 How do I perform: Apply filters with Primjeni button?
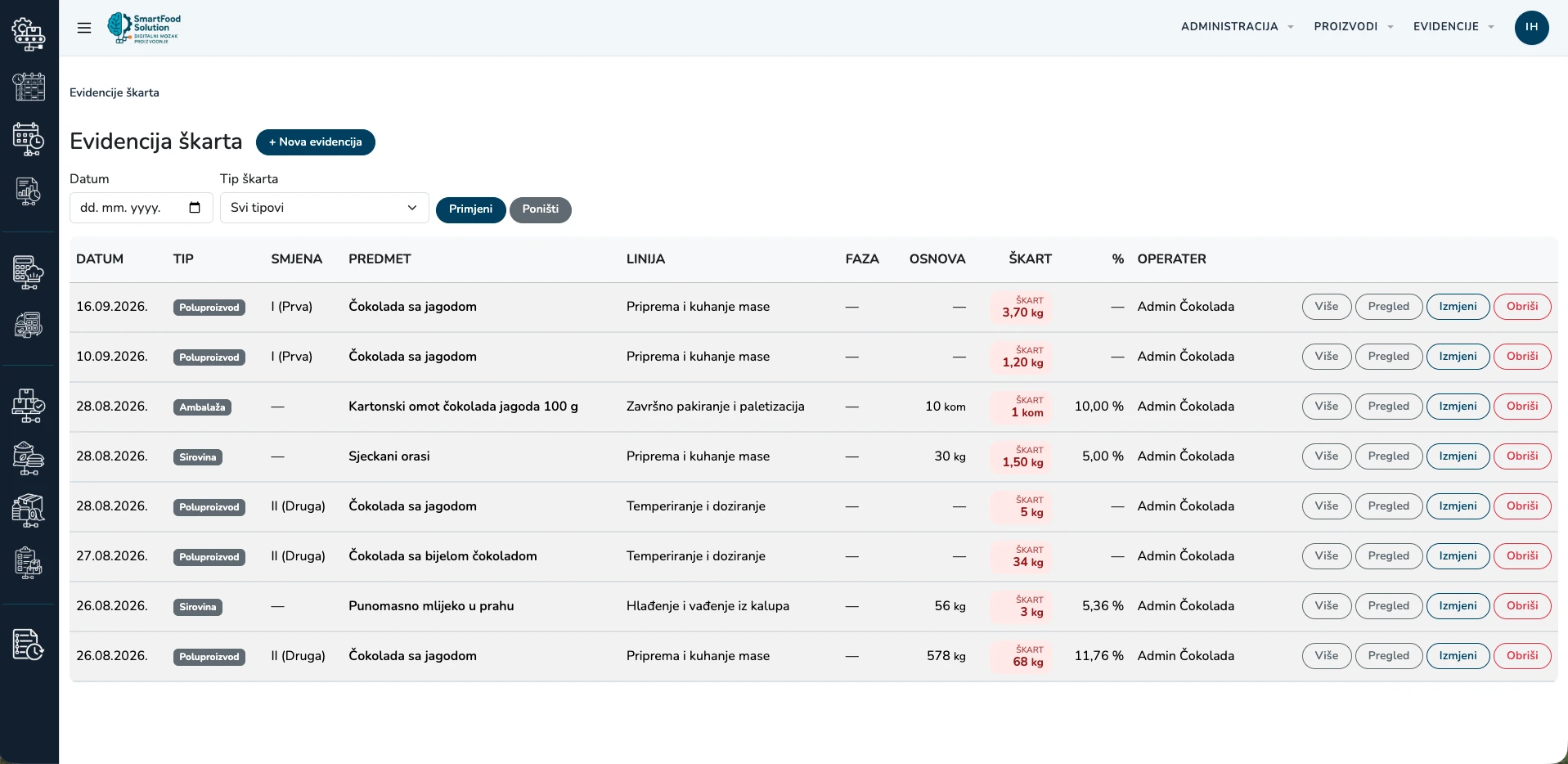(471, 209)
